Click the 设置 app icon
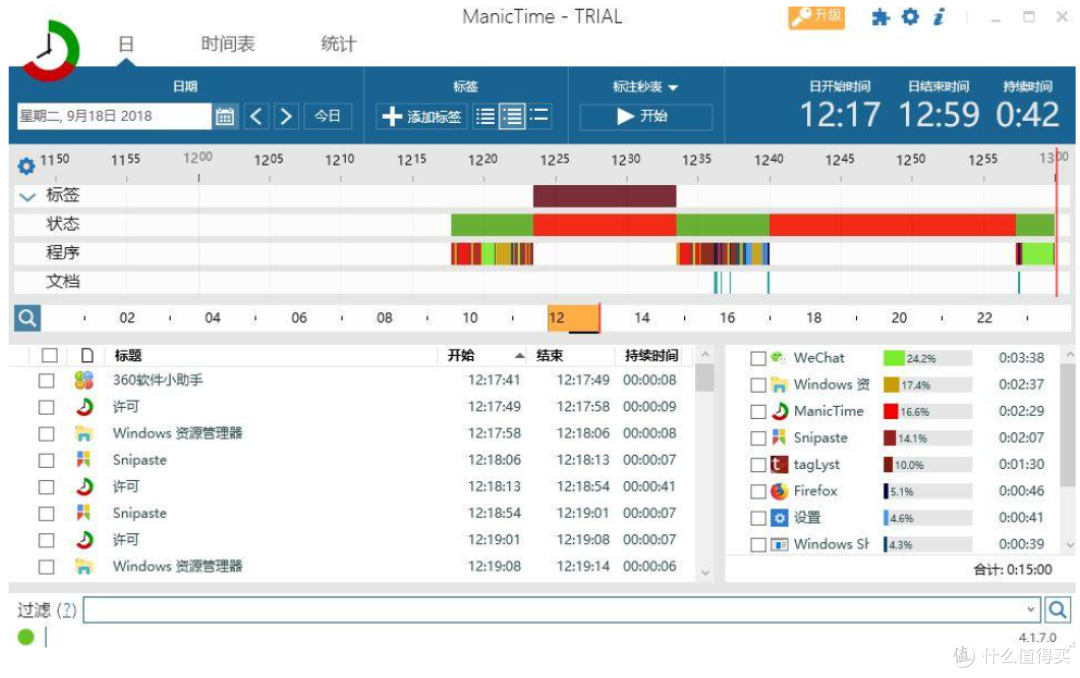The width and height of the screenshot is (1080, 678). [x=779, y=518]
